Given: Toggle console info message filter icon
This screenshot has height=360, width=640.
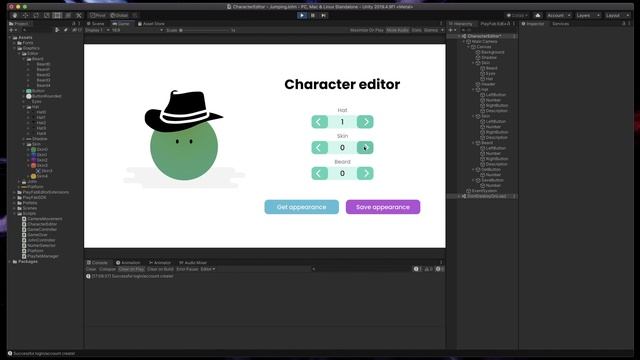Looking at the screenshot, I should coord(418,269).
